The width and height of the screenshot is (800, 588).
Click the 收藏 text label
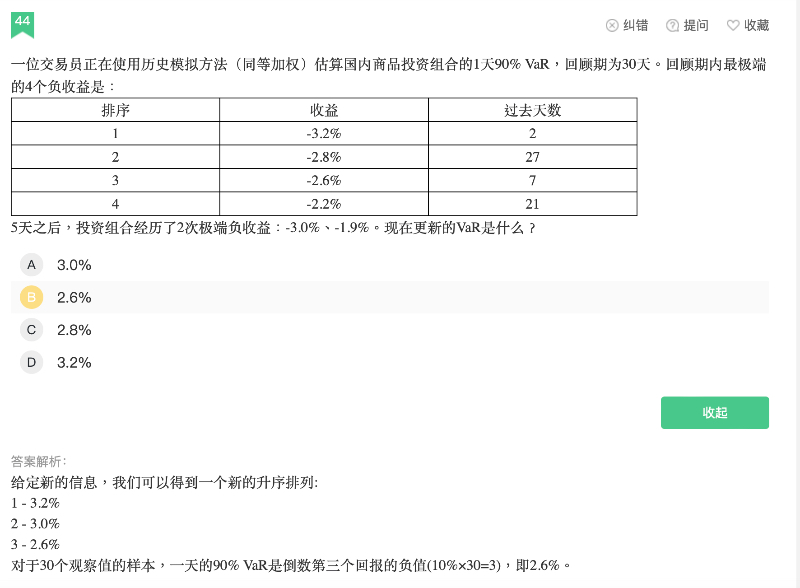(x=756, y=25)
